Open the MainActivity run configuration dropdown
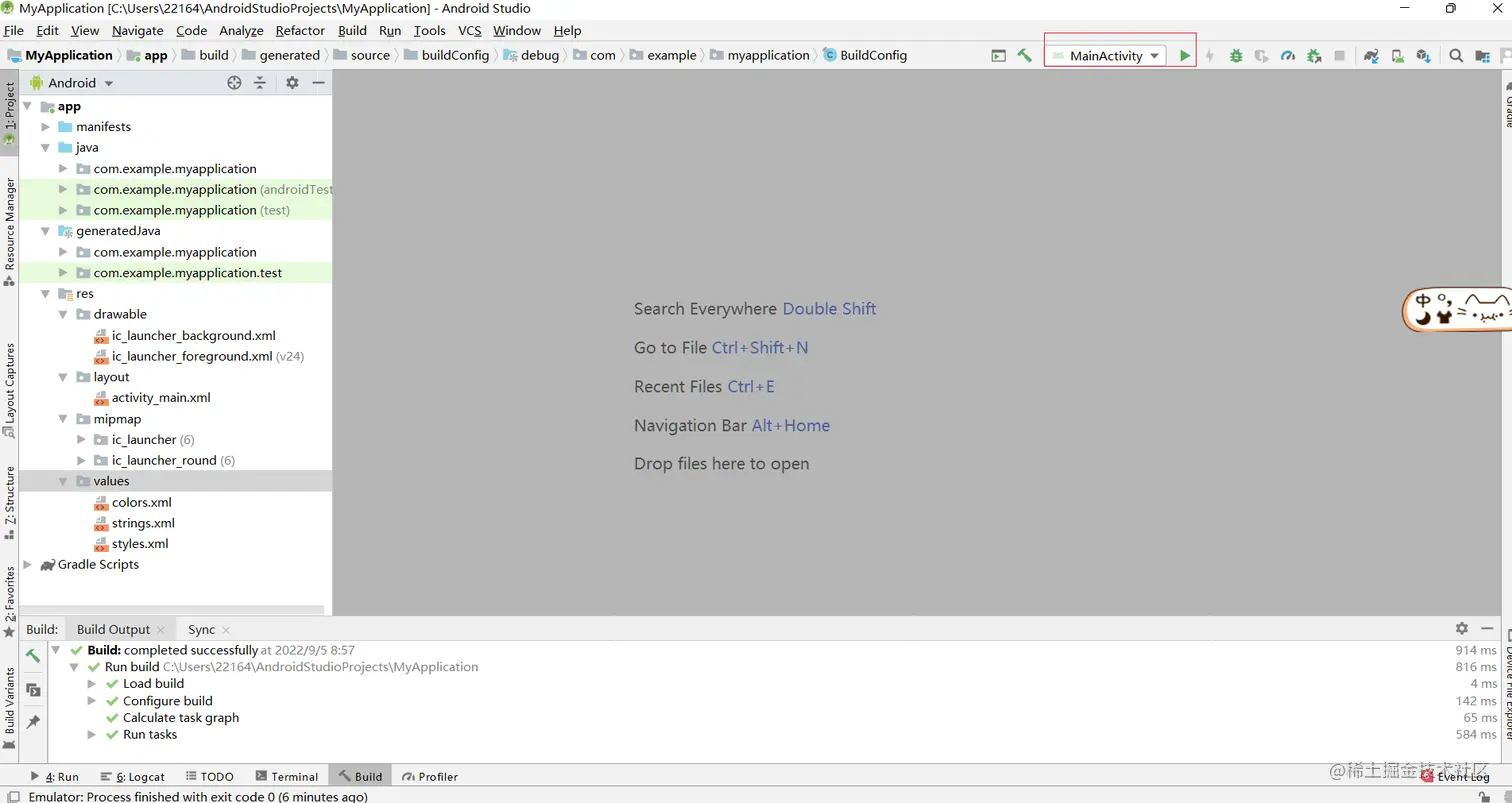The width and height of the screenshot is (1512, 803). point(1105,56)
